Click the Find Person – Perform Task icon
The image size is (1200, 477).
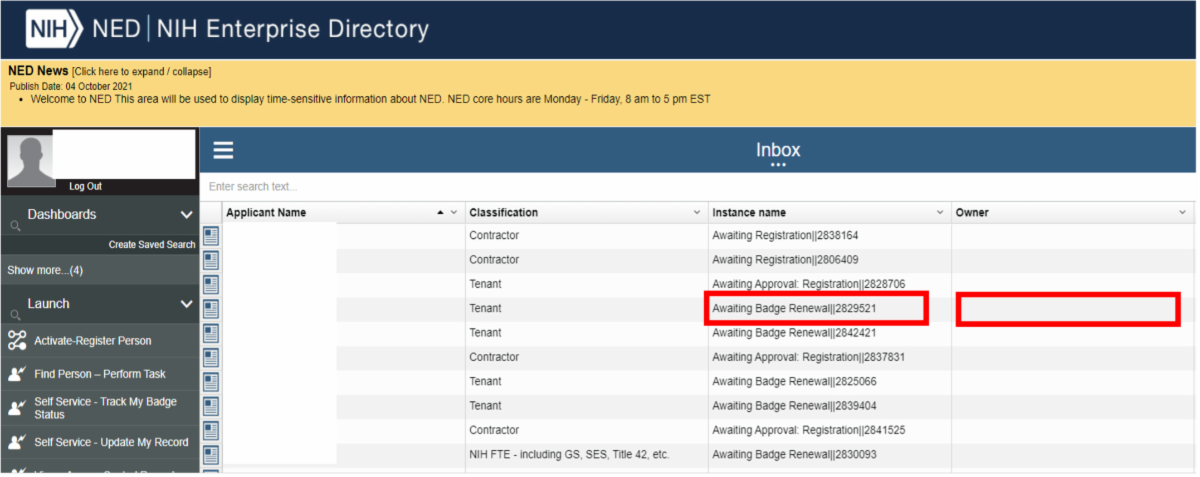click(x=16, y=374)
